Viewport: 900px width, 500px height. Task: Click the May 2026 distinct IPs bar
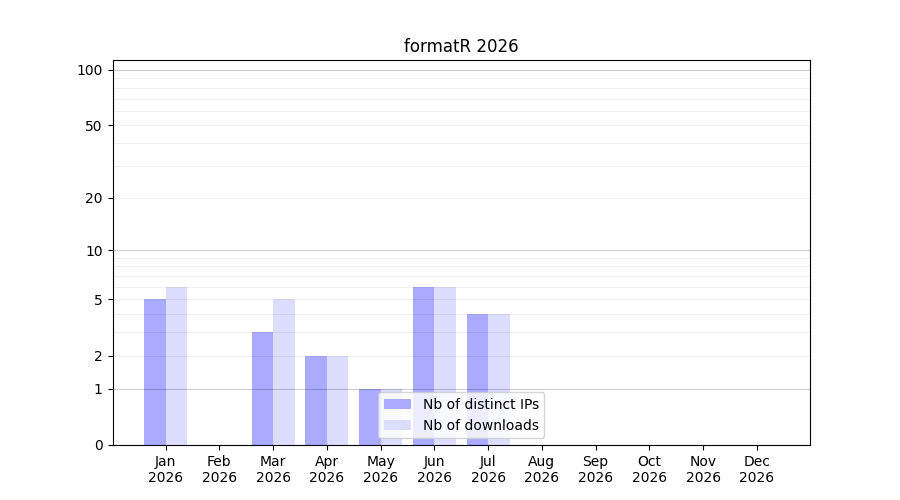[370, 417]
